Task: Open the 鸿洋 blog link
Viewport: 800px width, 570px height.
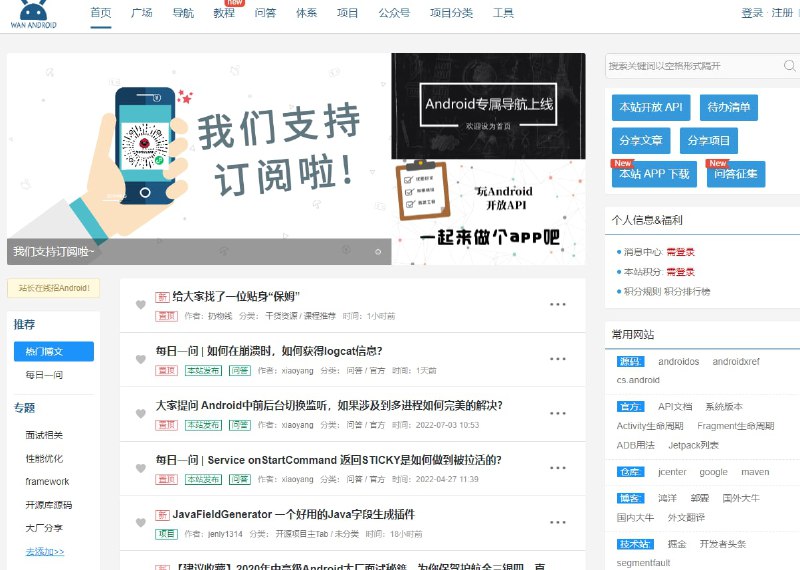Action: click(x=667, y=498)
